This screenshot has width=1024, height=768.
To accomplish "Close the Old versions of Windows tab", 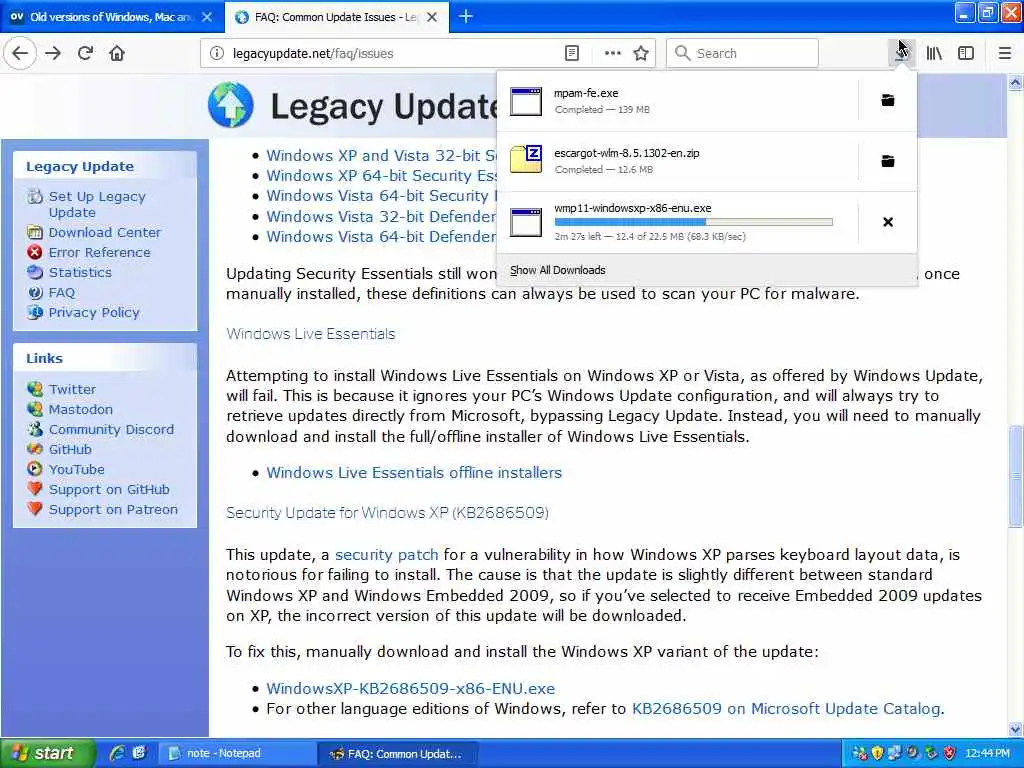I will 207,17.
